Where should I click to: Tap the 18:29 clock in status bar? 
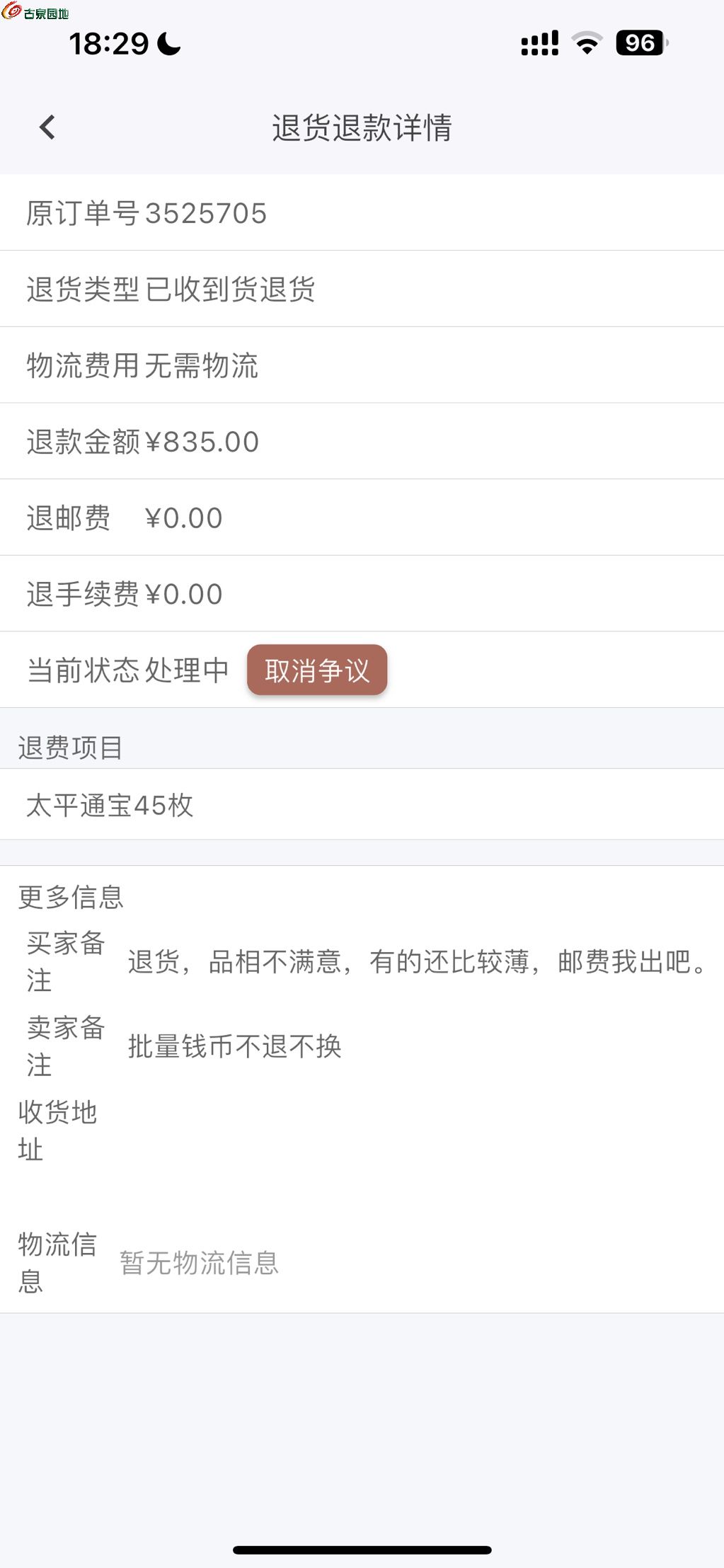coord(108,44)
